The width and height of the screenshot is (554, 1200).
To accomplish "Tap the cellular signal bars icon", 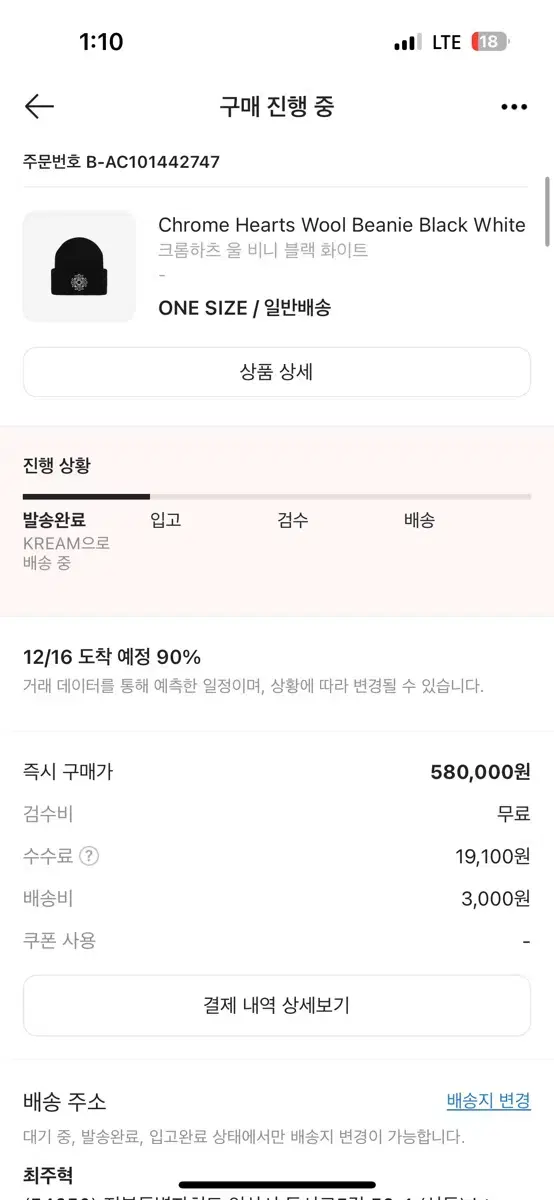I will pos(407,43).
